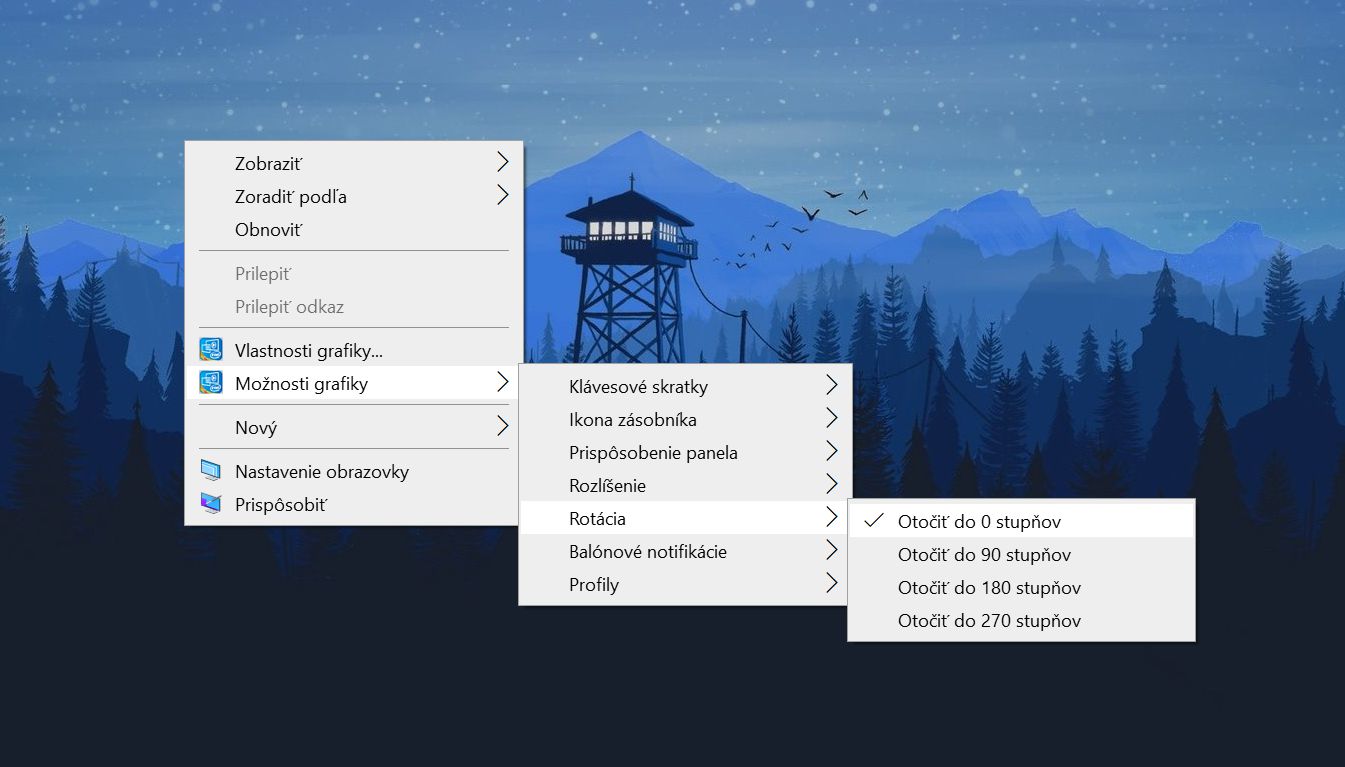The image size is (1345, 767).
Task: Expand the Klávesové skratky submenu arrow
Action: click(x=831, y=385)
